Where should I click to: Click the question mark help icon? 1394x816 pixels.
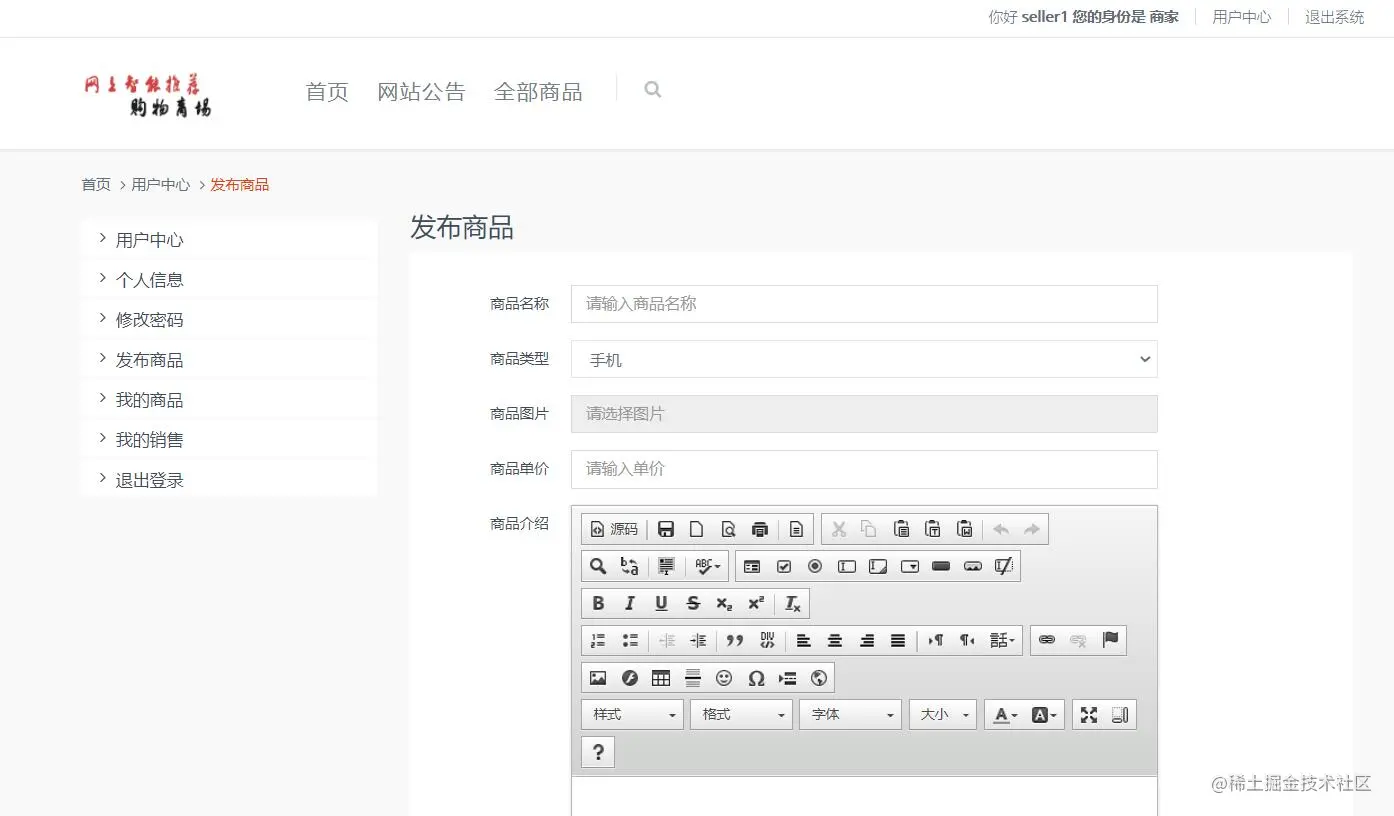[x=598, y=752]
